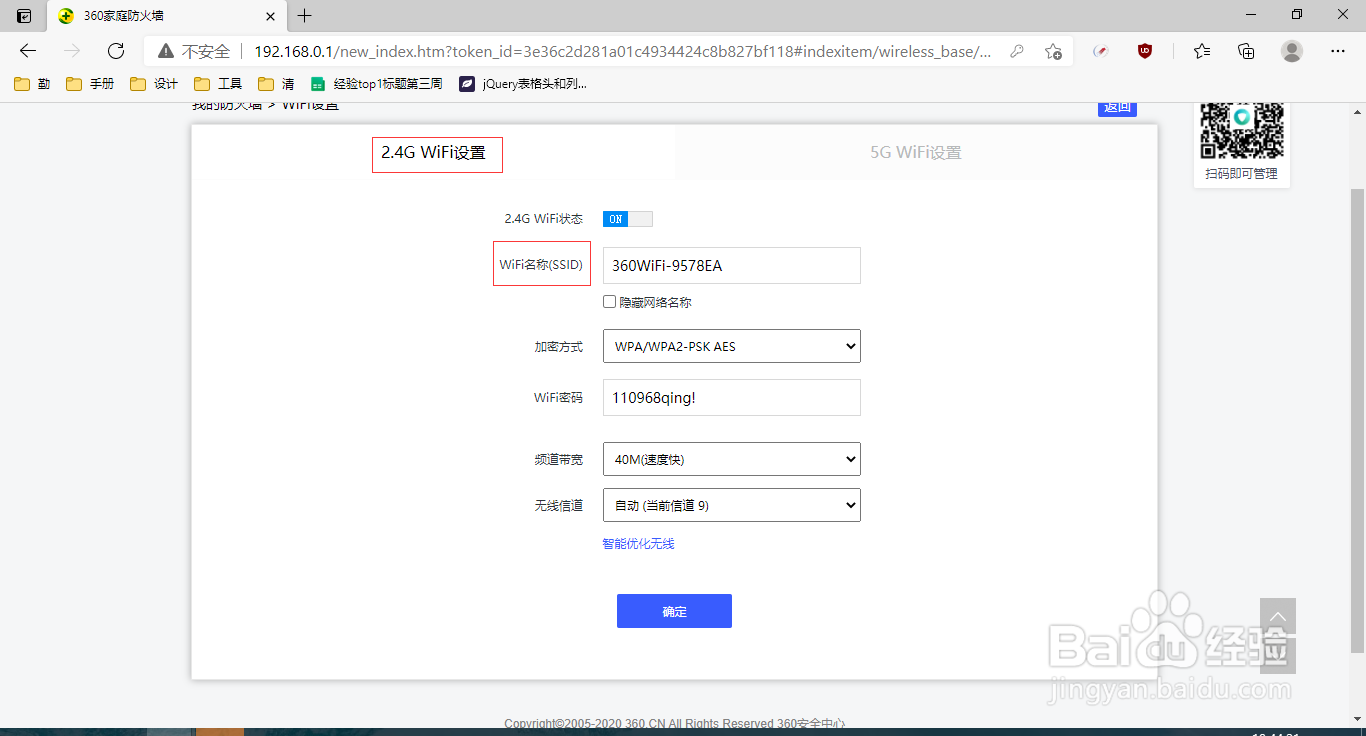Open the 设计 bookmarks folder
This screenshot has height=736, width=1366.
pos(154,84)
